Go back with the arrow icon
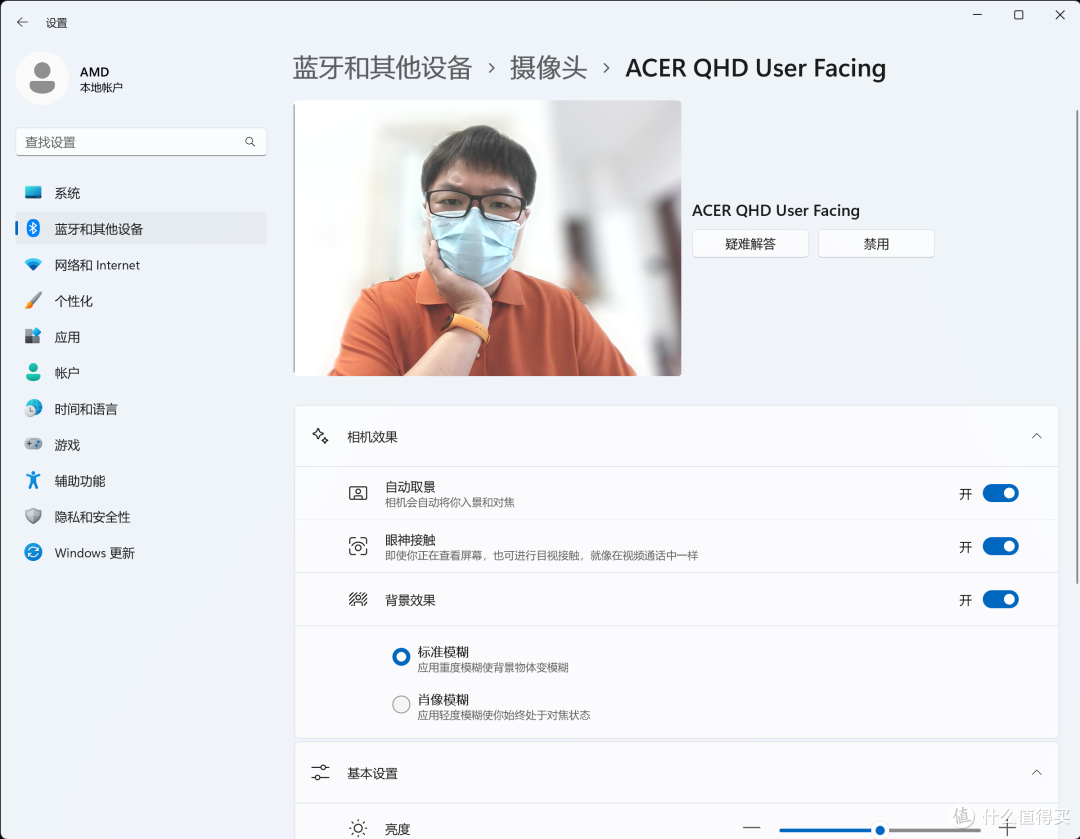This screenshot has height=839, width=1080. (x=22, y=22)
